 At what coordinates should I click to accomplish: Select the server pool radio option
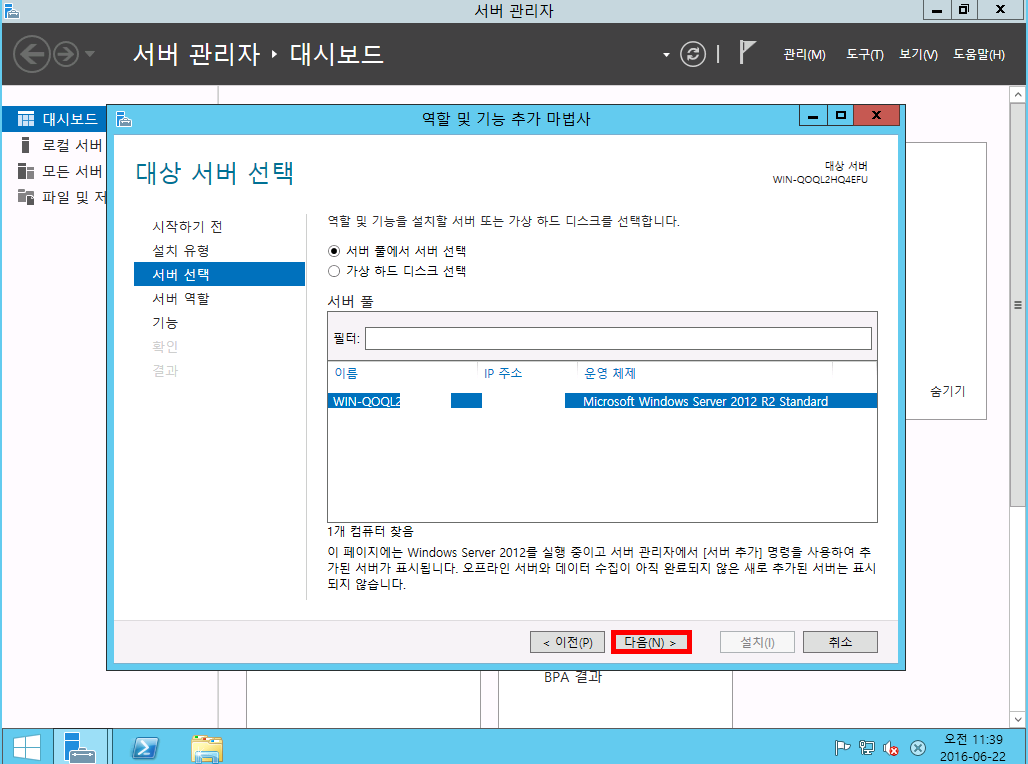pos(335,251)
